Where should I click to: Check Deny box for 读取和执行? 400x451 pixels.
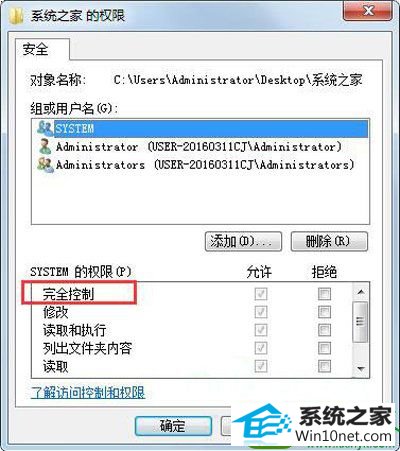(x=324, y=330)
